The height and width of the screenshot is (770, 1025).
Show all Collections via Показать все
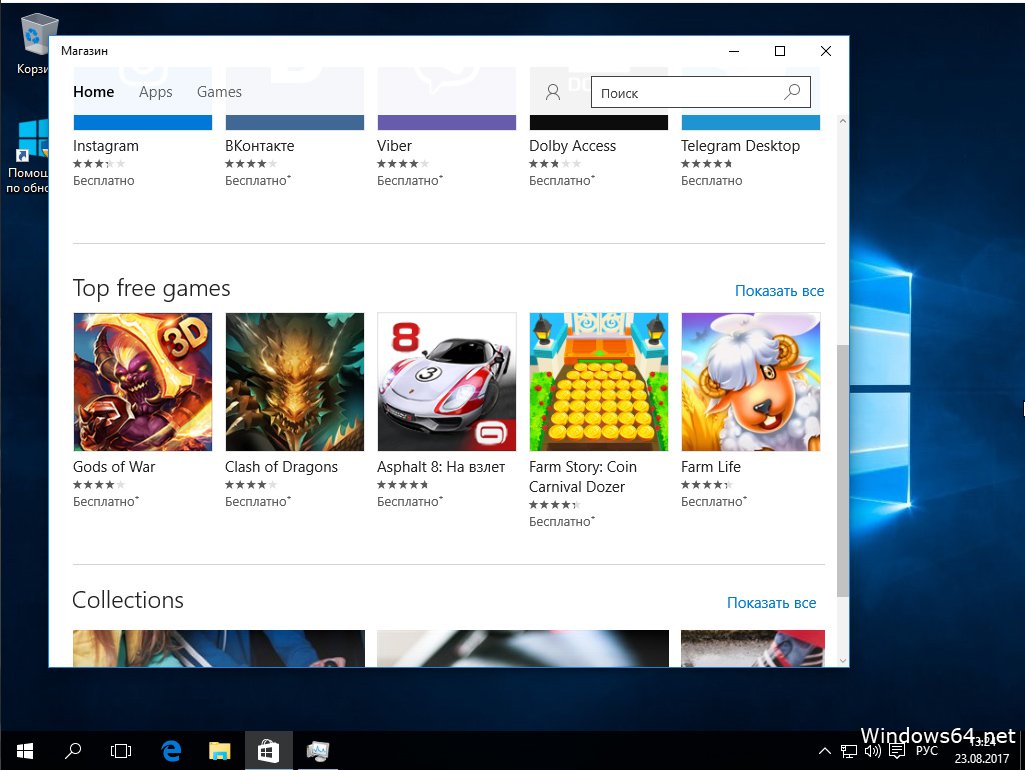click(x=771, y=603)
